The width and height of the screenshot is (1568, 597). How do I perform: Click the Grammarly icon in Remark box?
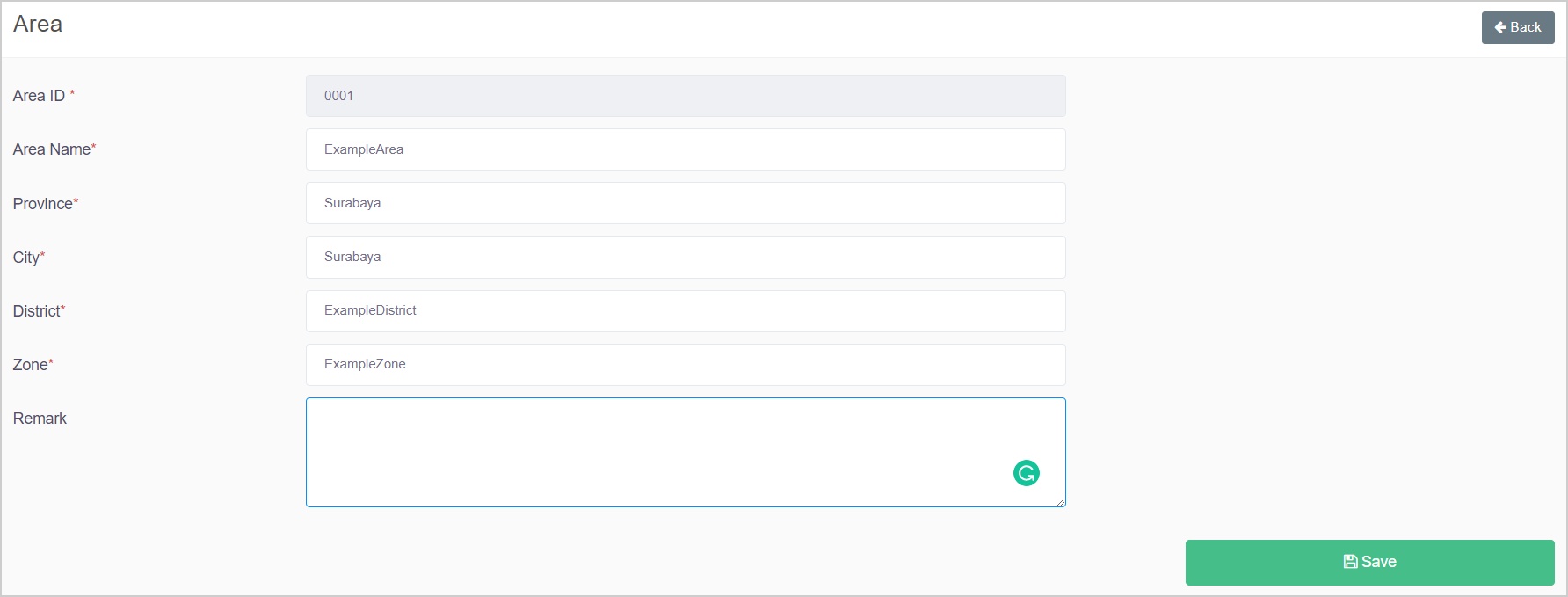tap(1026, 473)
